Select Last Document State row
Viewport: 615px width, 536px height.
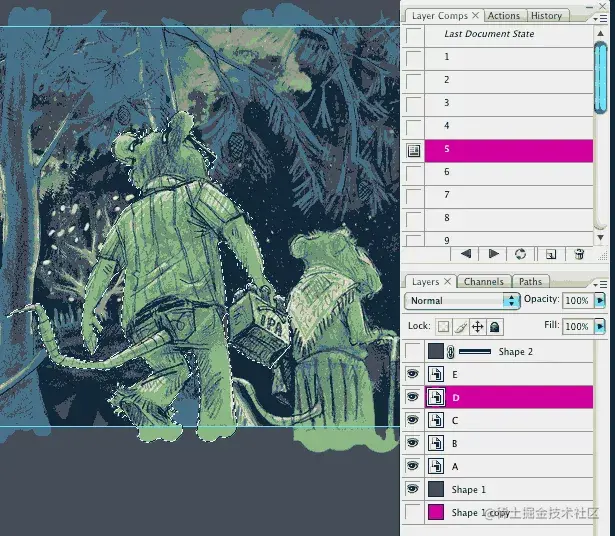(x=509, y=34)
